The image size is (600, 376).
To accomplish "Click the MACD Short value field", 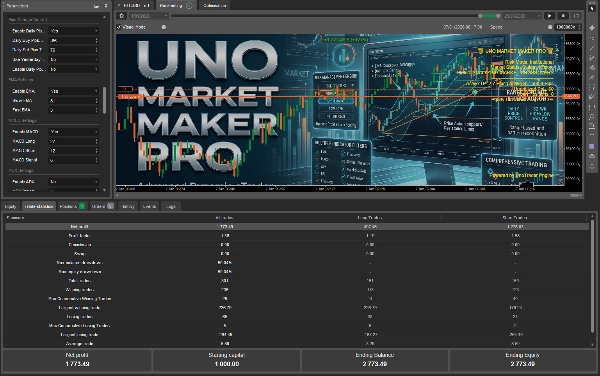I will (73, 151).
